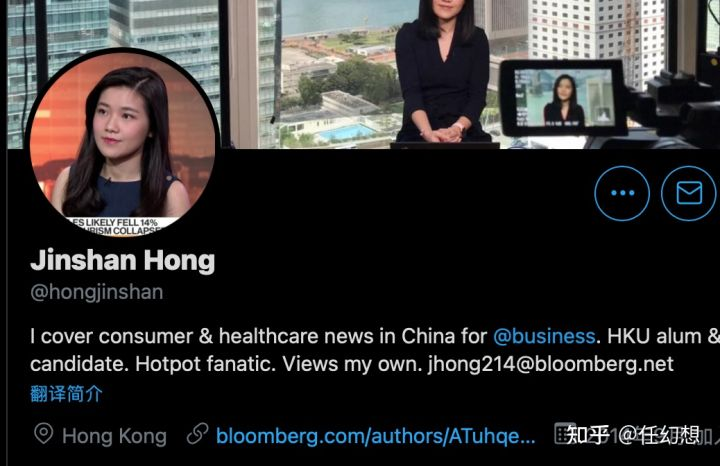This screenshot has width=720, height=466.
Task: Open the bloomberg.com/authors profile link
Action: pos(376,436)
